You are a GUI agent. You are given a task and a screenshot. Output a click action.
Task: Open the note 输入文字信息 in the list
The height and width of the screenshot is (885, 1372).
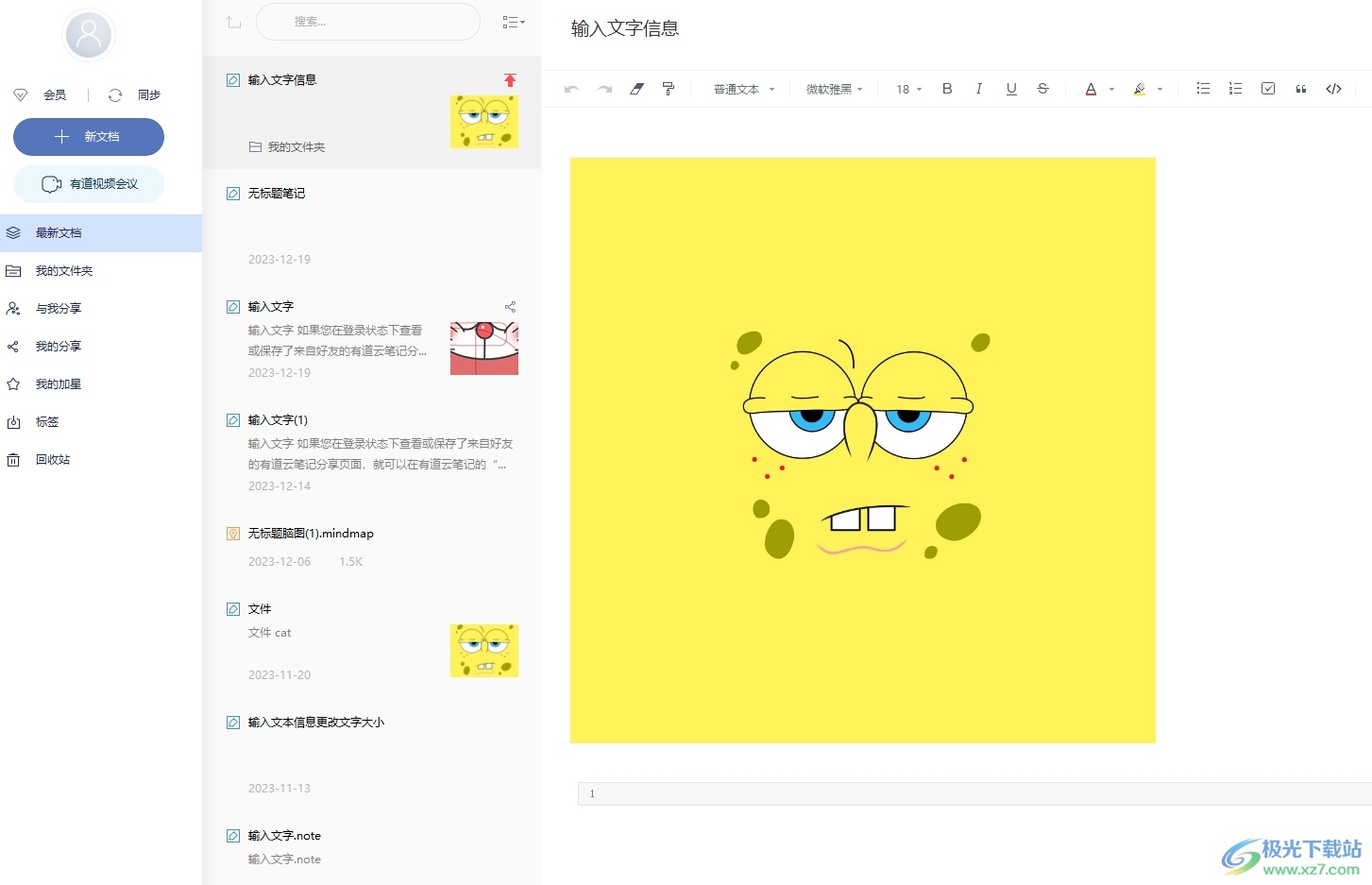(372, 112)
